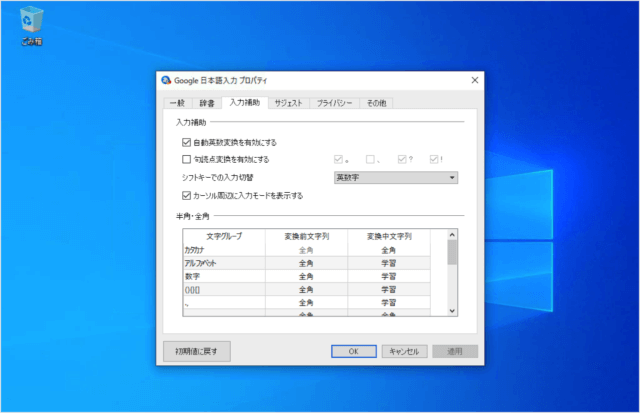This screenshot has height=413, width=640.
Task: Switch to the 辞書 tab
Action: (207, 103)
